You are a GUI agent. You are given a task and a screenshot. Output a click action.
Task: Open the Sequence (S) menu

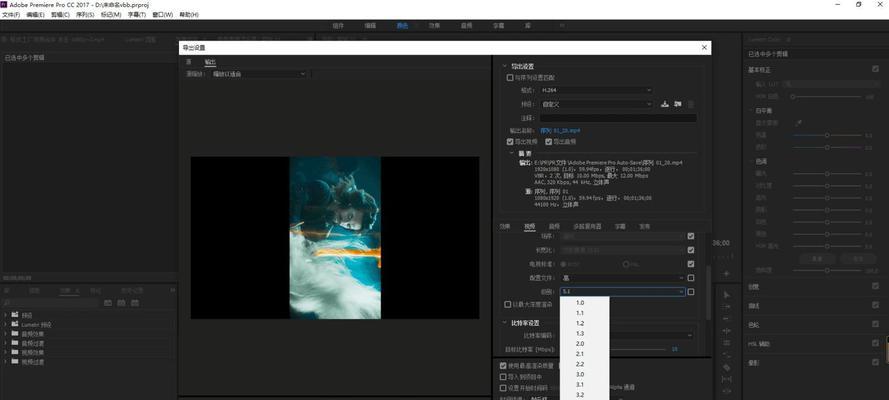85,15
